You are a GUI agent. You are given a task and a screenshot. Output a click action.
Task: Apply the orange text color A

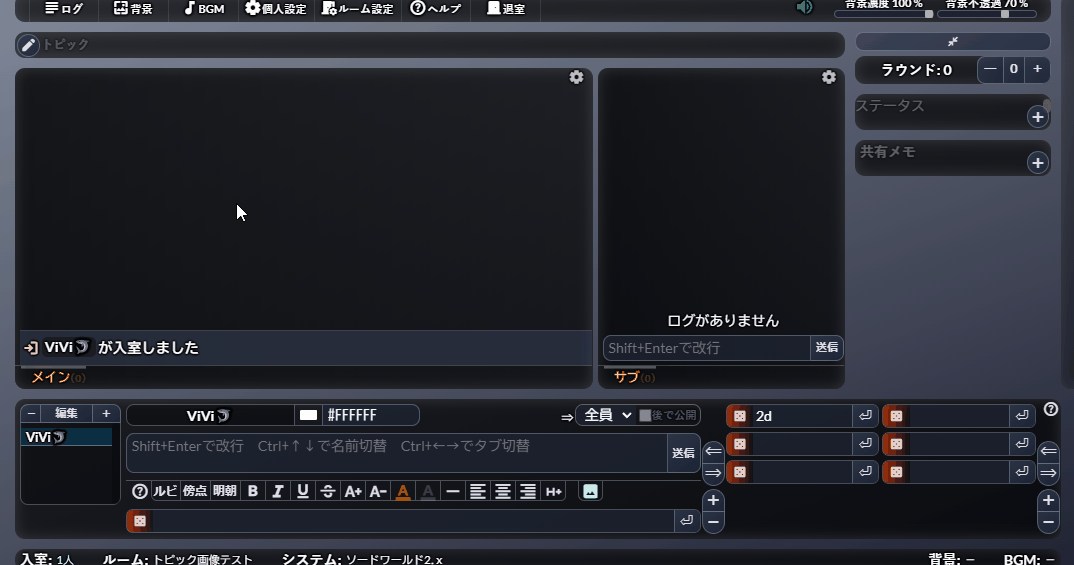tap(403, 492)
